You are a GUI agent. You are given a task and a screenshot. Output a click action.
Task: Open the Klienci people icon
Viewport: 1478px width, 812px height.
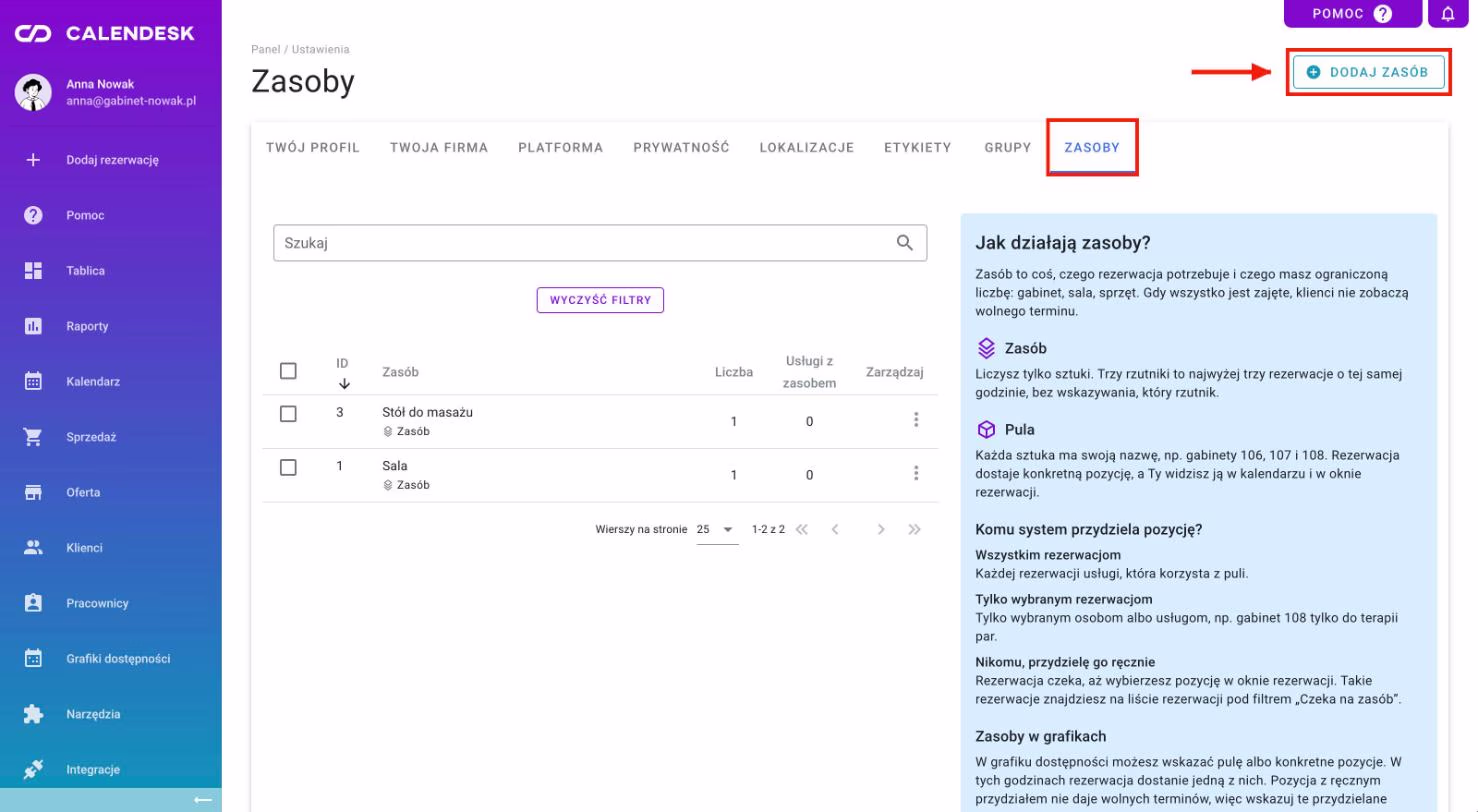pyautogui.click(x=33, y=548)
